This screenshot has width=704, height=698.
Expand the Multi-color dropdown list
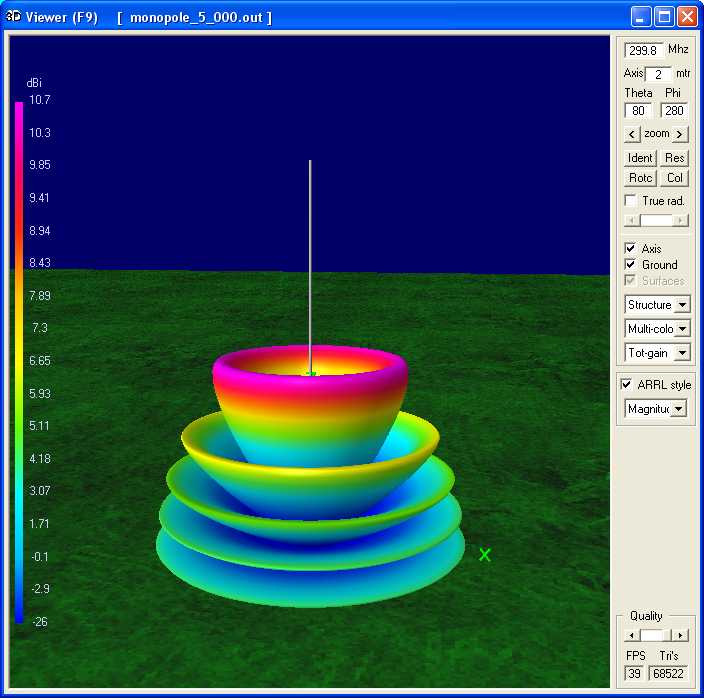click(683, 329)
